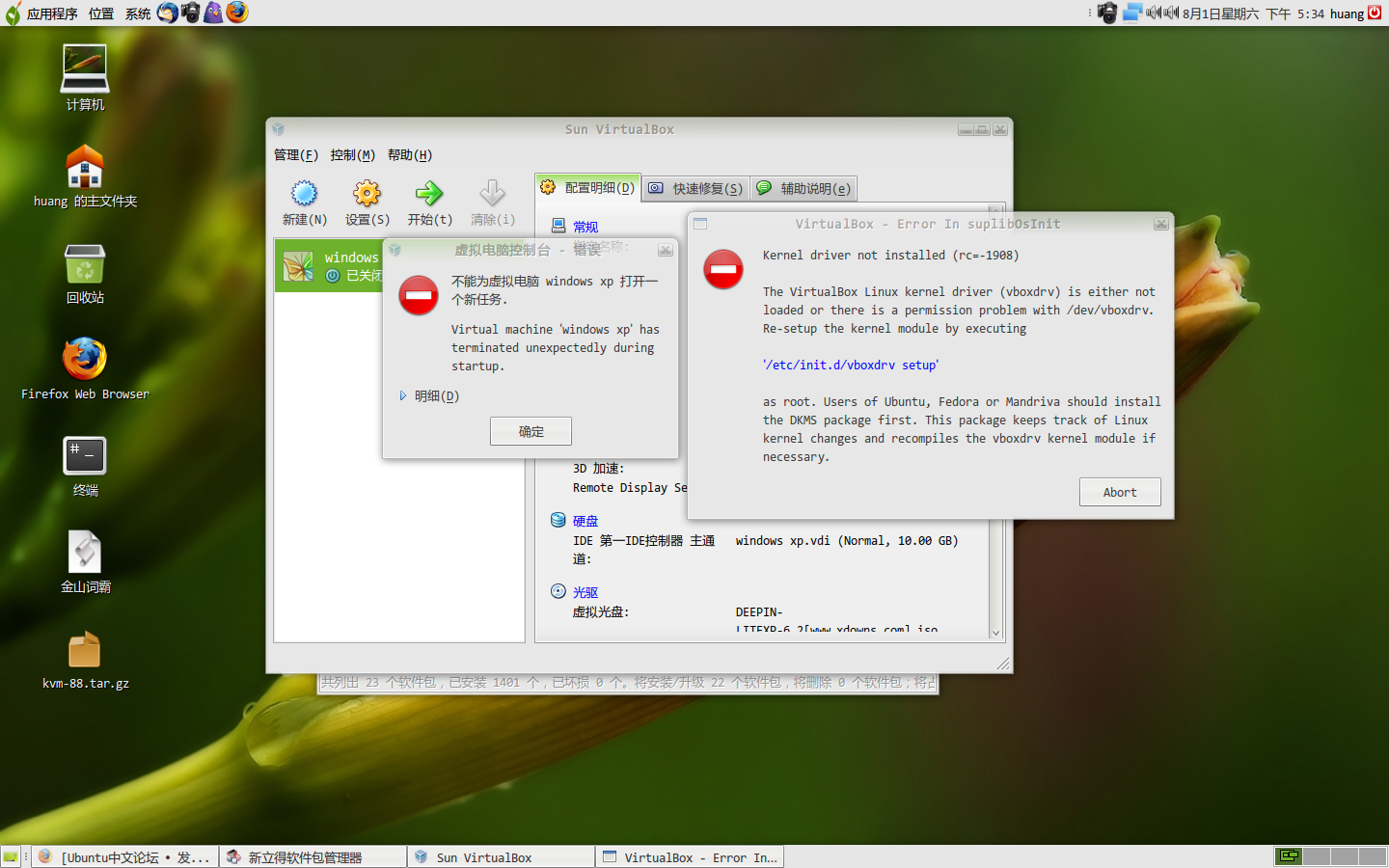Switch to the Description (辅助说明) tab
Image resolution: width=1389 pixels, height=868 pixels.
coord(803,189)
